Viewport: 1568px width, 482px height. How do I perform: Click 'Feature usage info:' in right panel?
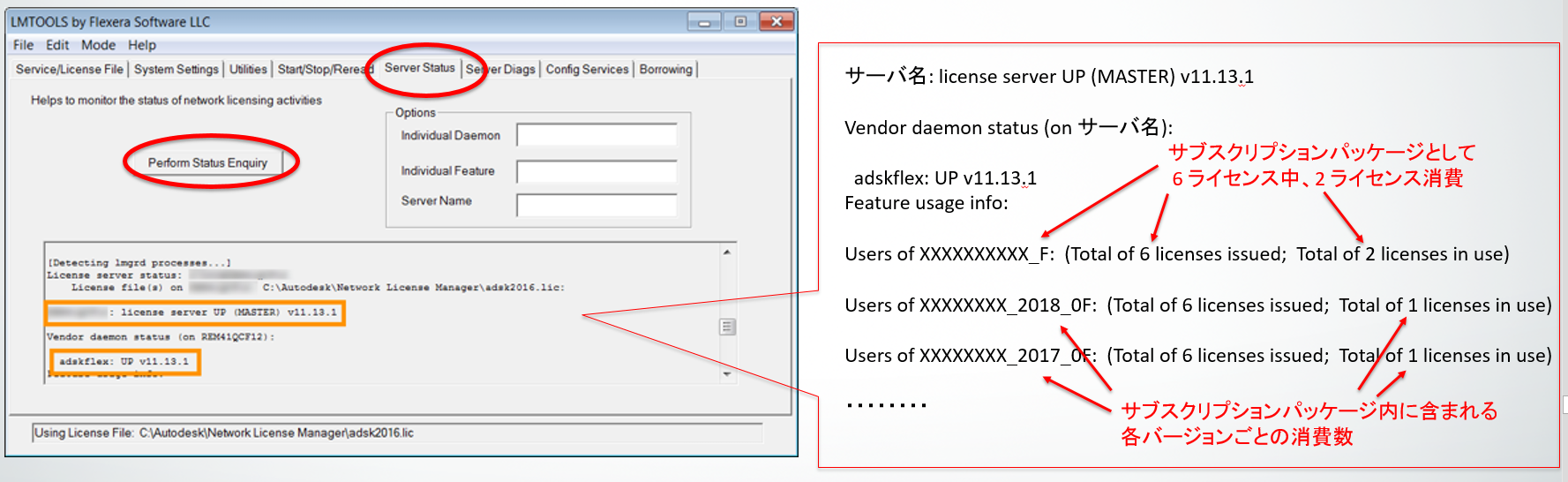(927, 203)
